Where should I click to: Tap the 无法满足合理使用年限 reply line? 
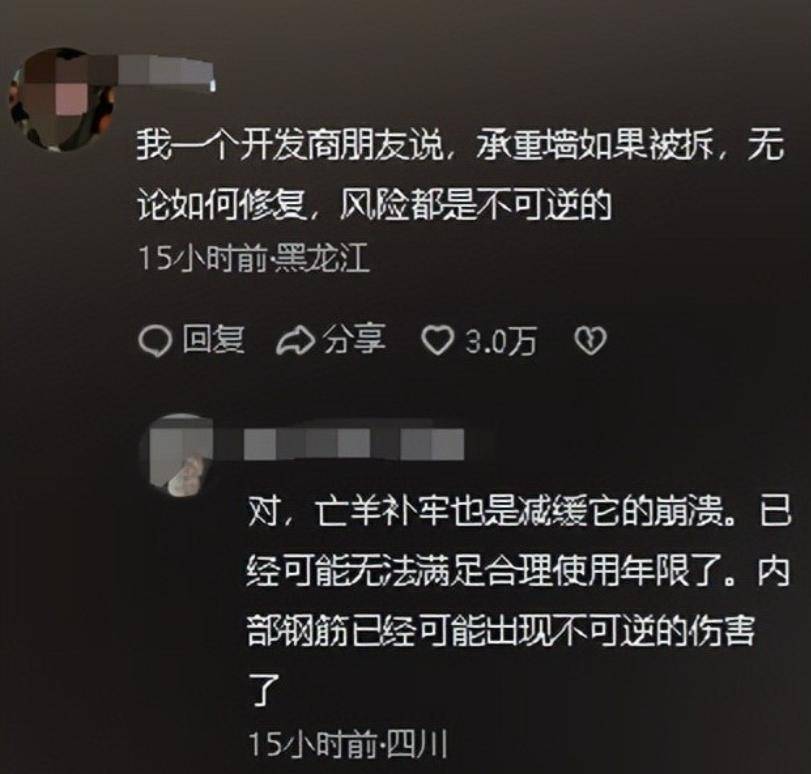click(x=519, y=572)
